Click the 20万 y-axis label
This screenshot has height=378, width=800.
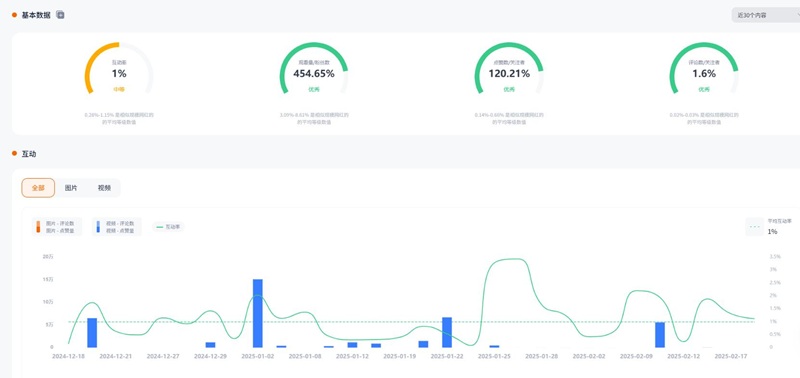click(48, 257)
